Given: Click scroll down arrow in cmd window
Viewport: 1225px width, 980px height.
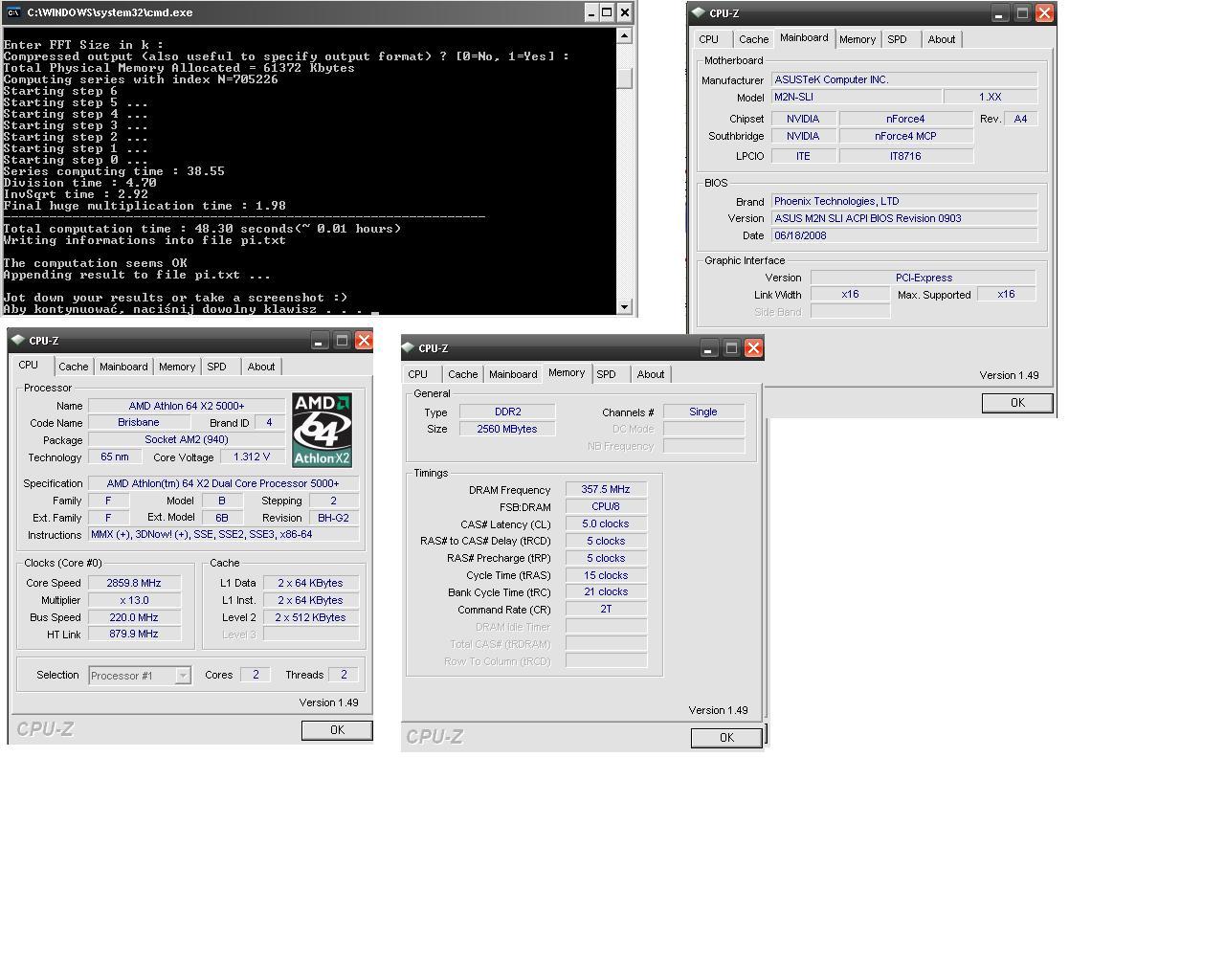Looking at the screenshot, I should [x=625, y=306].
